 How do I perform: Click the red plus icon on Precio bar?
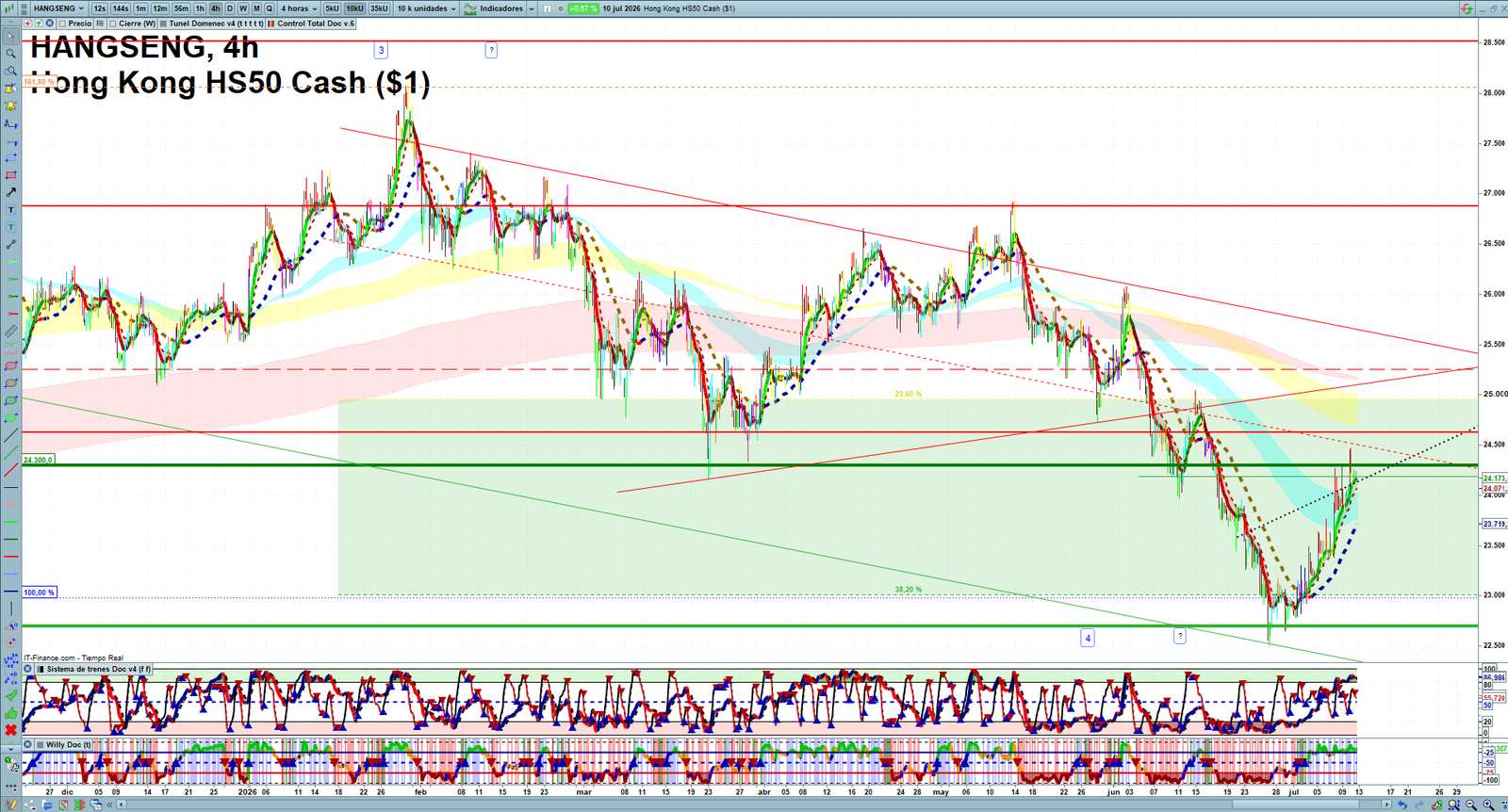click(27, 24)
